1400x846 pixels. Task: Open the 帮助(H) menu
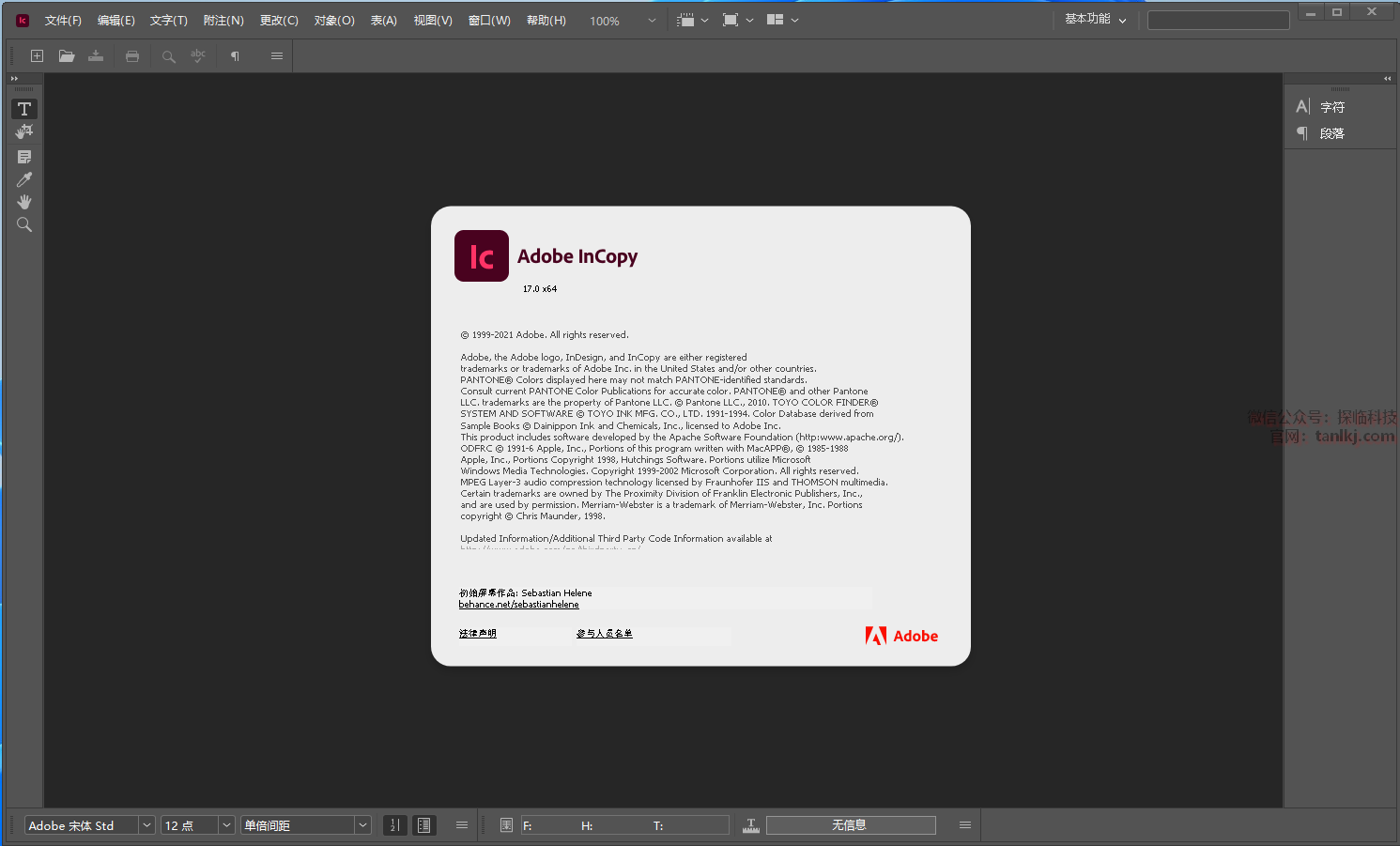tap(546, 21)
